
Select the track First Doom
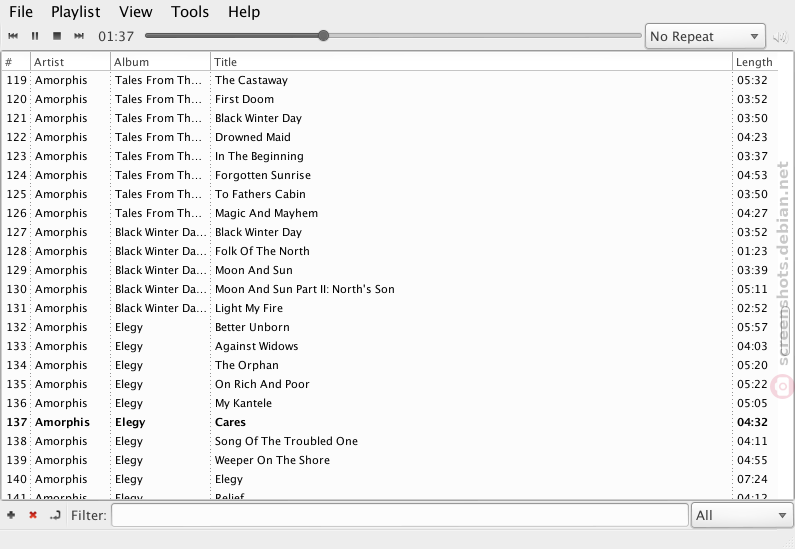pyautogui.click(x=389, y=99)
